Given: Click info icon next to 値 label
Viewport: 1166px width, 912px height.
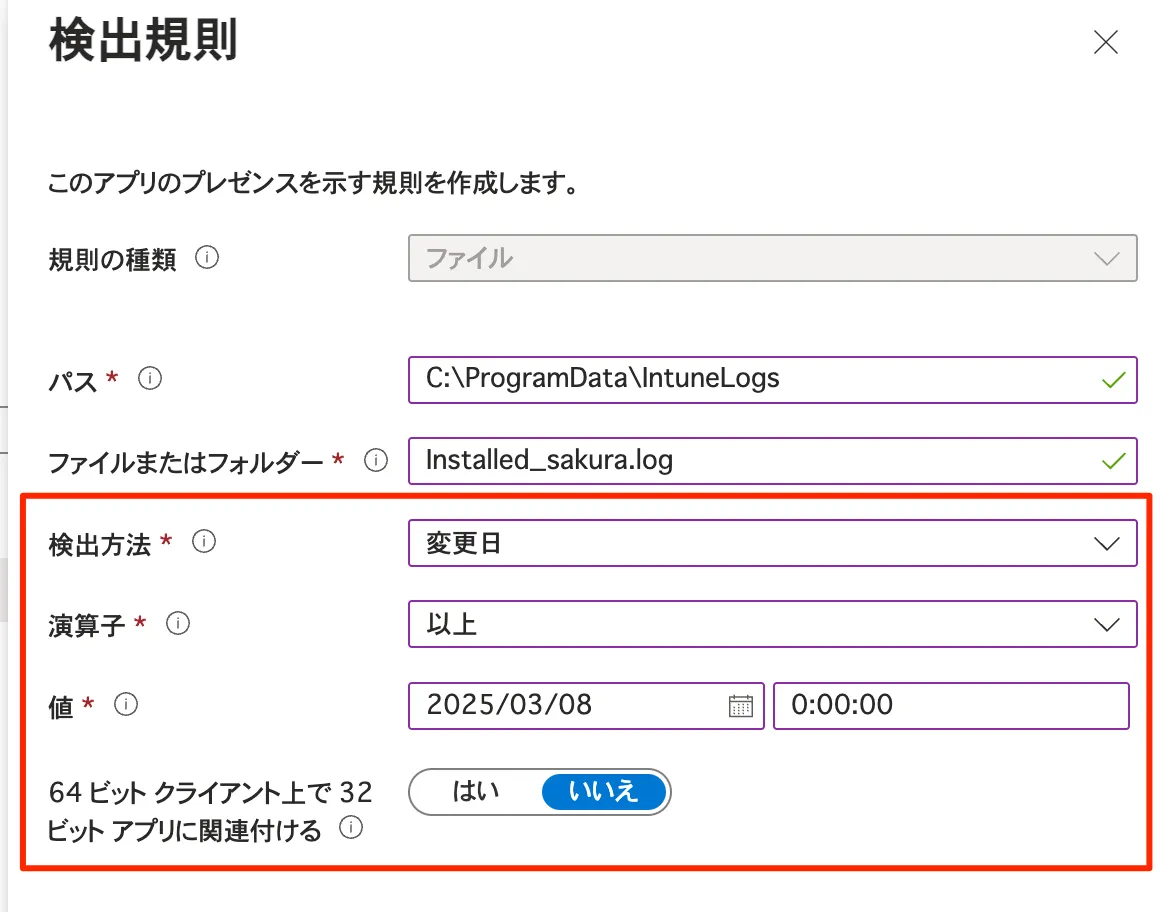Looking at the screenshot, I should (x=126, y=705).
